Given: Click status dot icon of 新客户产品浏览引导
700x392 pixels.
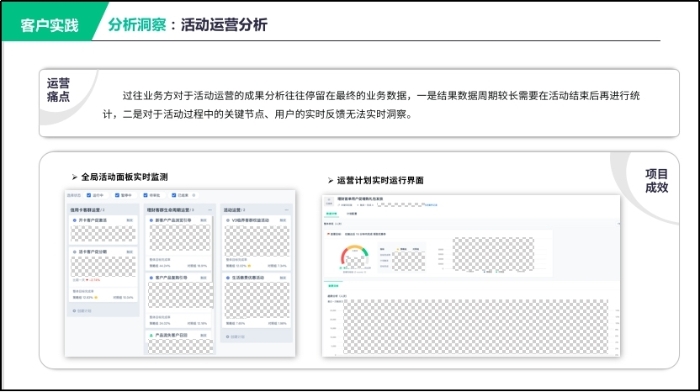Looking at the screenshot, I should click(151, 220).
